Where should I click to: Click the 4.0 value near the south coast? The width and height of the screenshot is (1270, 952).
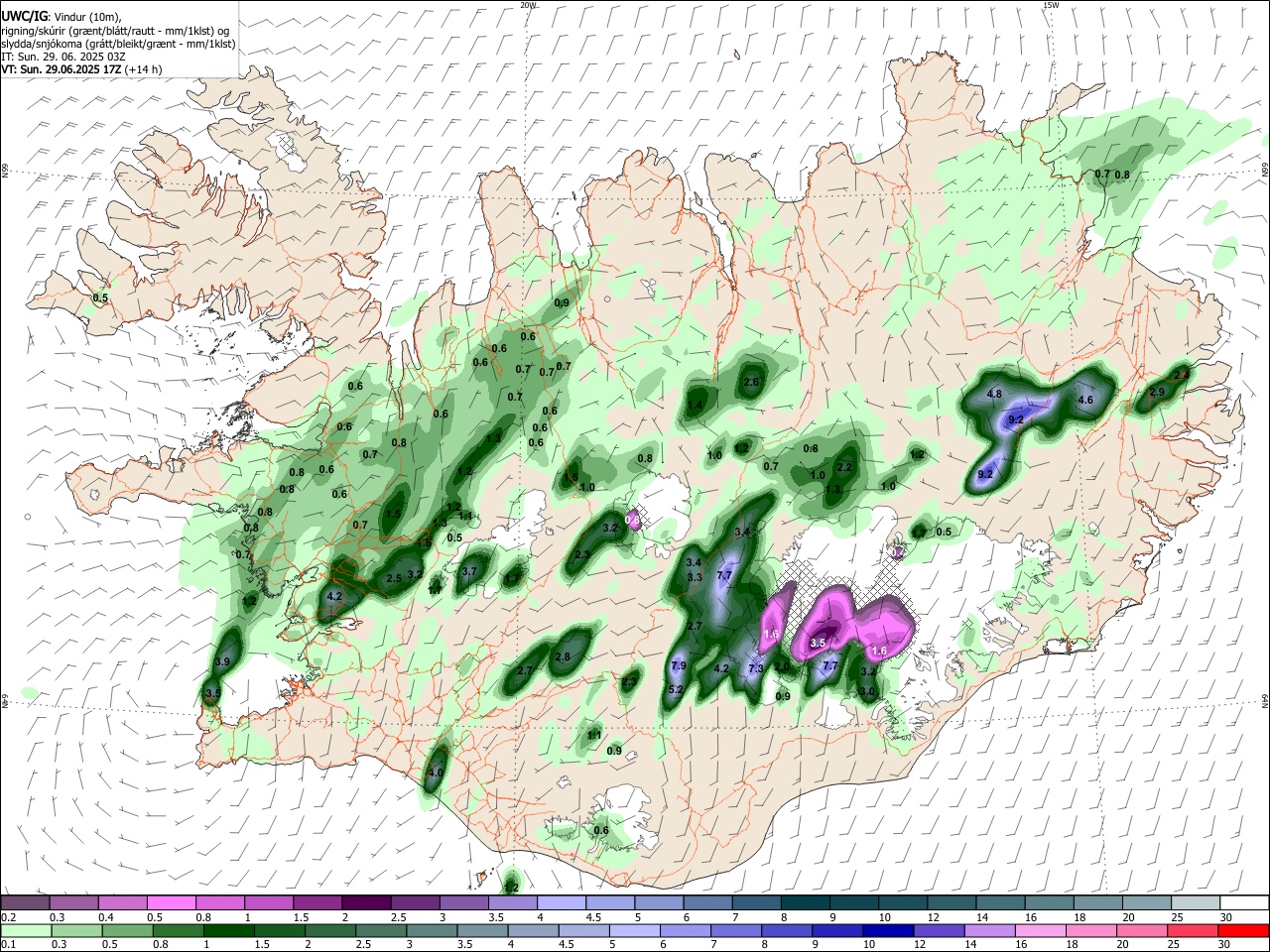[x=435, y=773]
